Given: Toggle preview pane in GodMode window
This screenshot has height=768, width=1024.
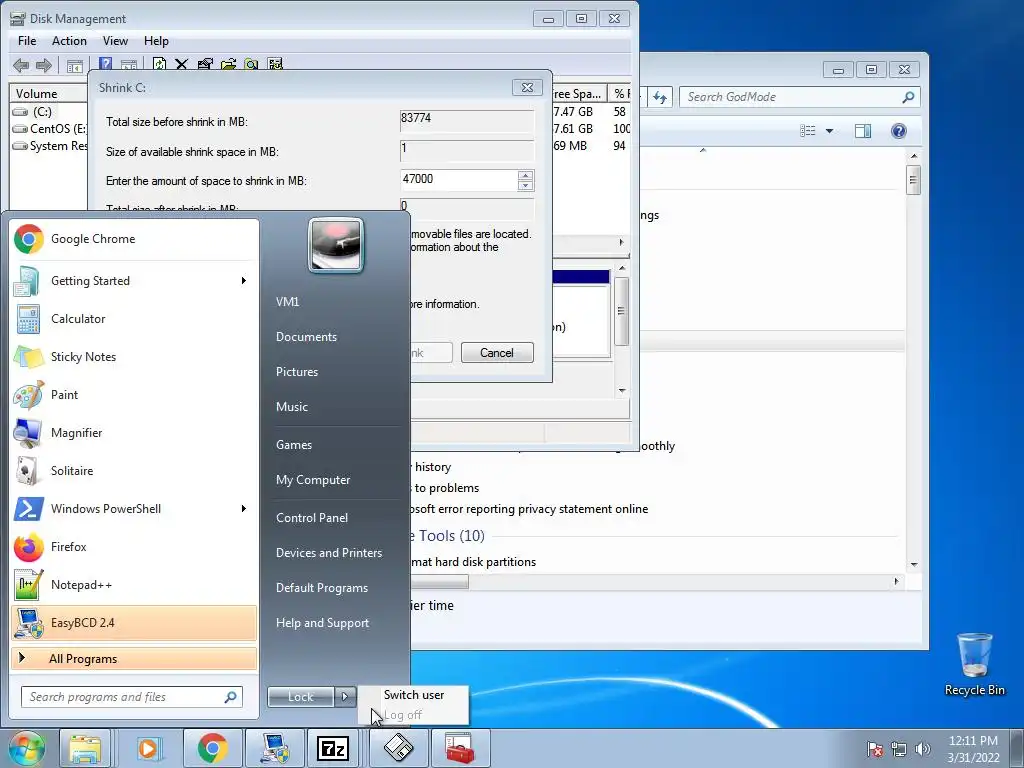Looking at the screenshot, I should point(863,131).
